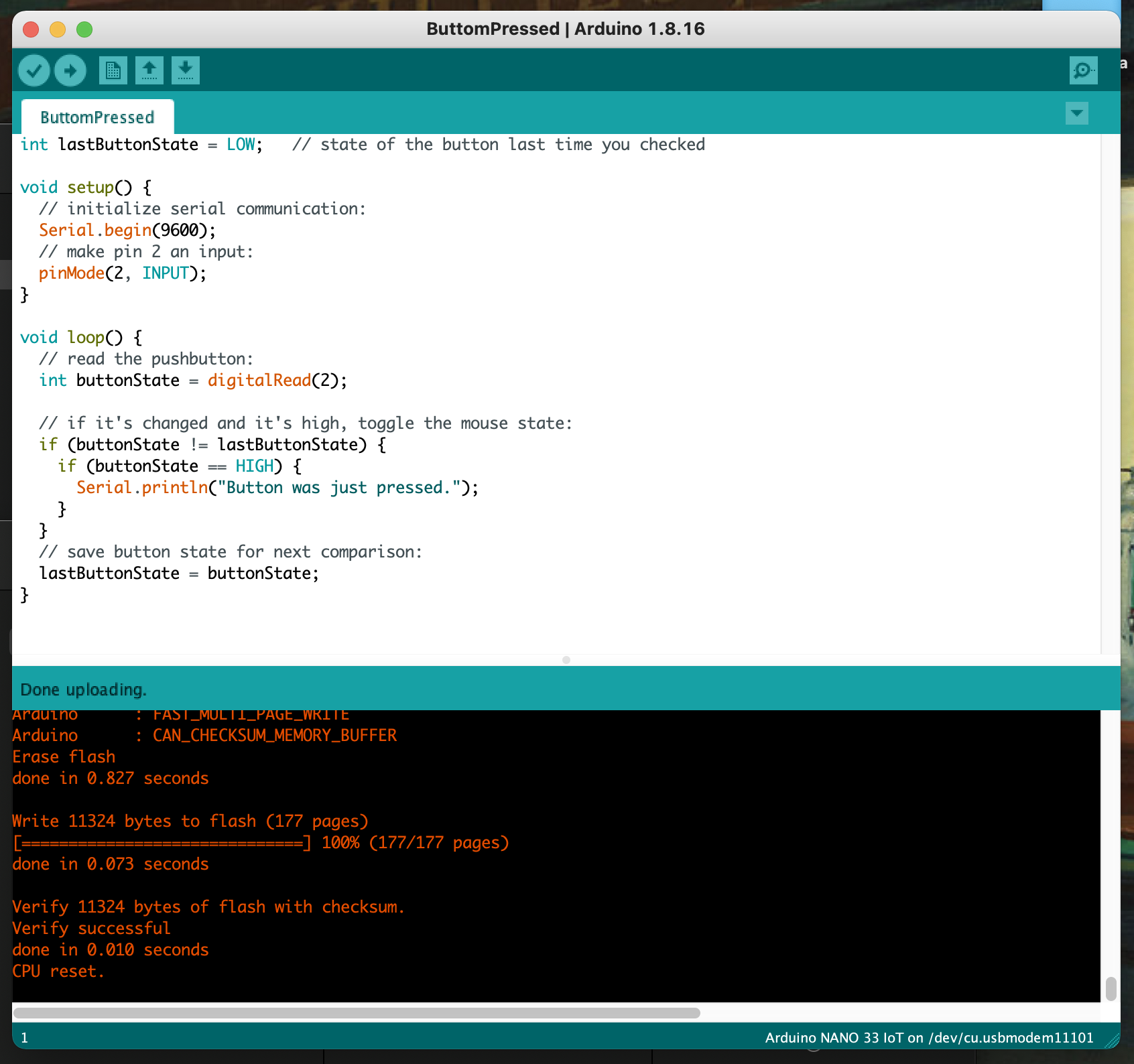Click the 'Serial.begin(9600);' code line
The image size is (1134, 1064).
tap(127, 230)
